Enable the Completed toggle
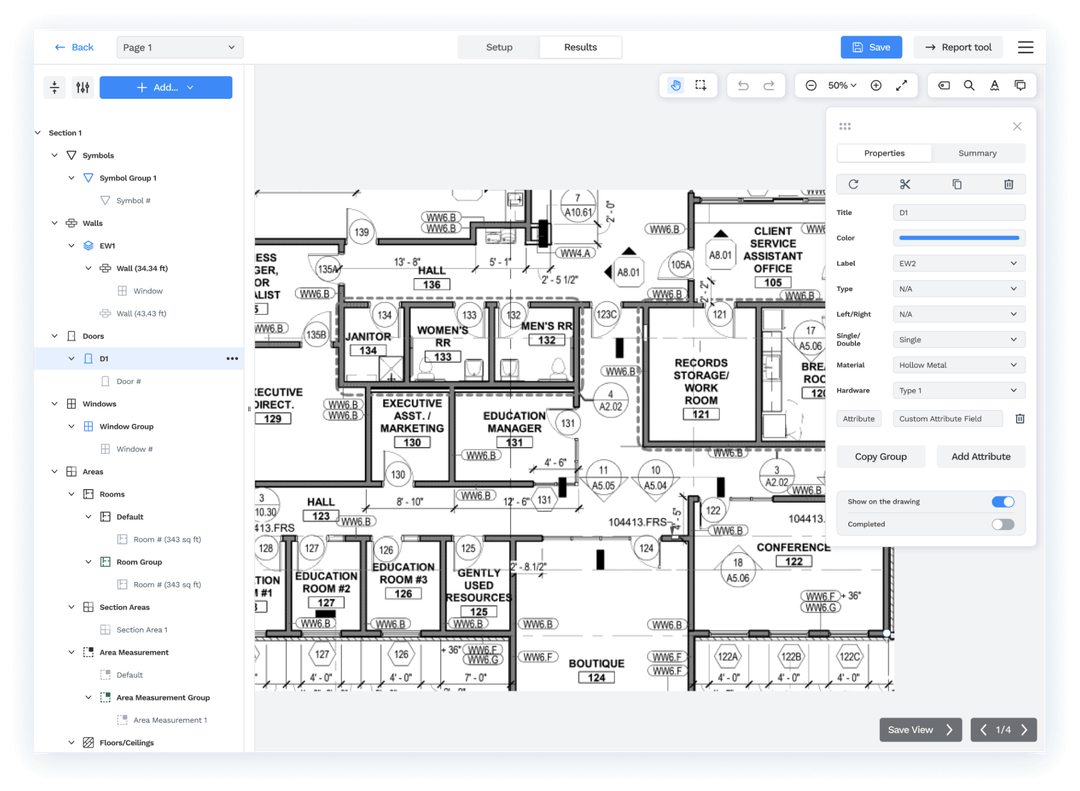This screenshot has height=791, width=1080. coord(1002,524)
